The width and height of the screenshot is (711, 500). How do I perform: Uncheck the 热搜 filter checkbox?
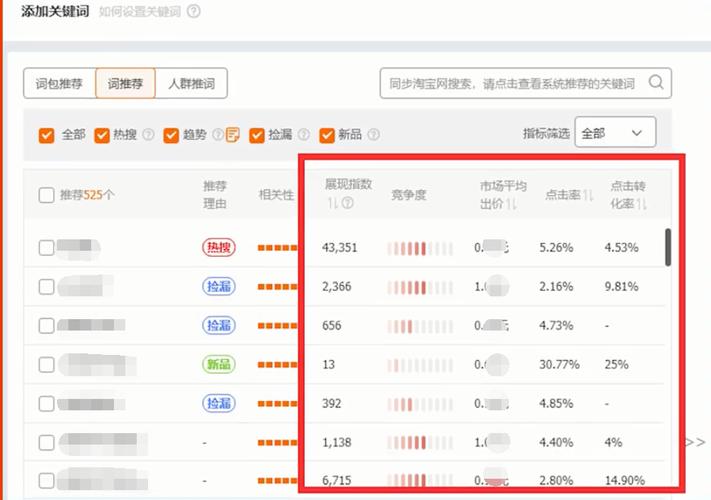coord(102,135)
